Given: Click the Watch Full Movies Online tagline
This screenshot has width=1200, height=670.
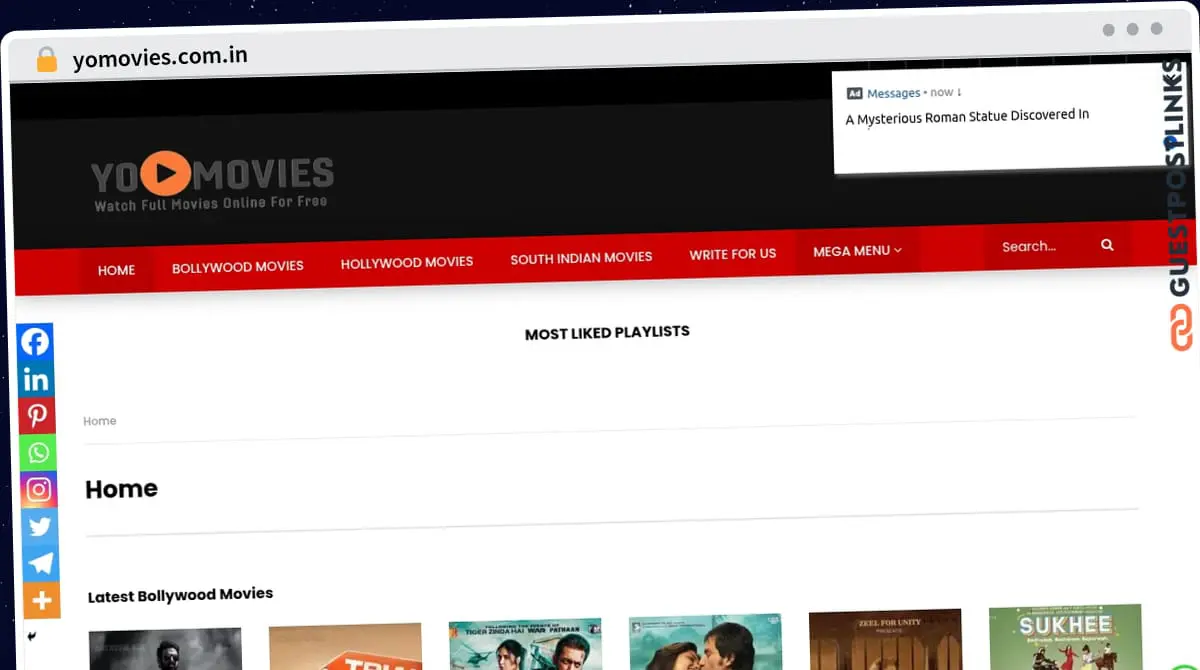Looking at the screenshot, I should [211, 203].
